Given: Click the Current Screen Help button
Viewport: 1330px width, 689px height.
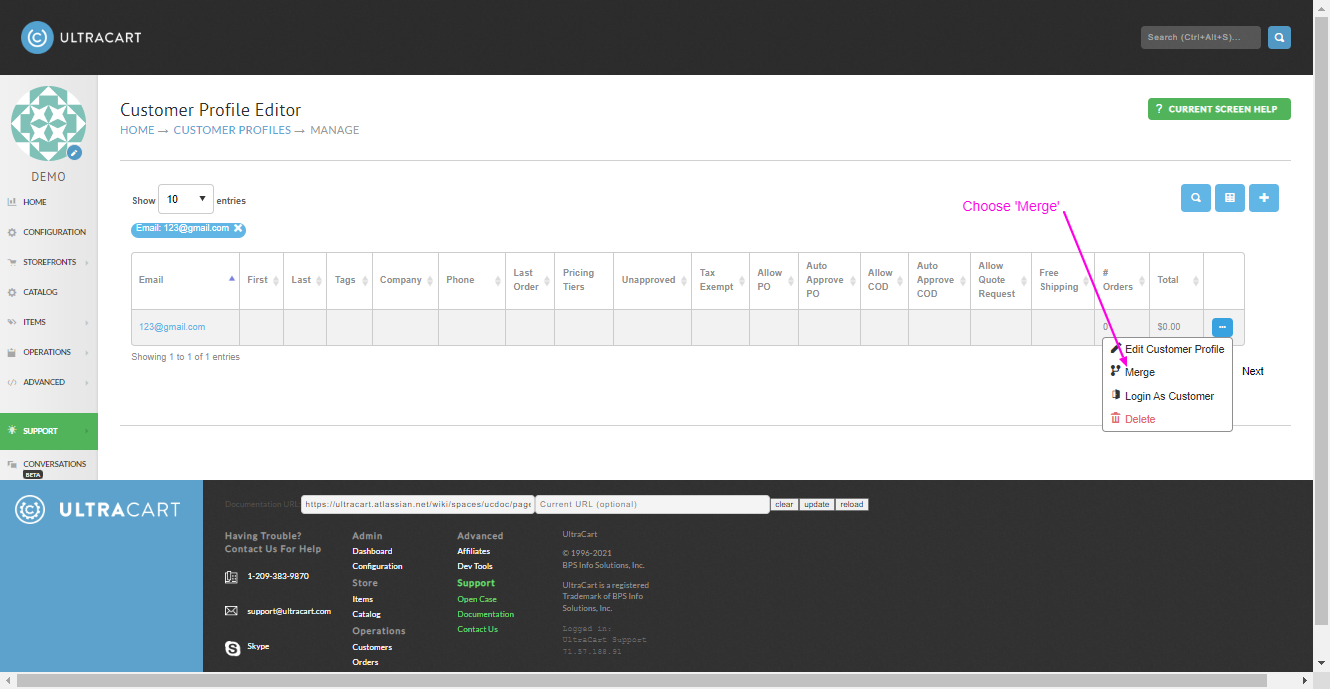Looking at the screenshot, I should point(1219,109).
